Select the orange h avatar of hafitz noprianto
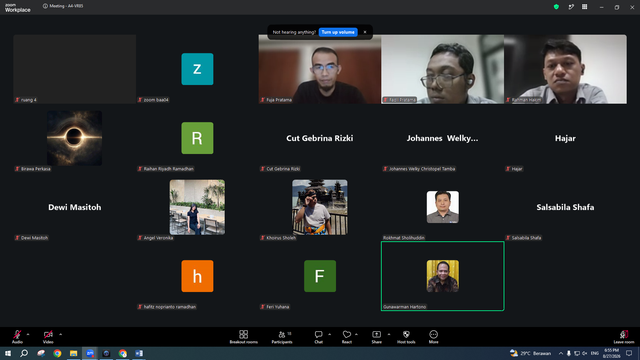The height and width of the screenshot is (360, 640). [x=197, y=276]
